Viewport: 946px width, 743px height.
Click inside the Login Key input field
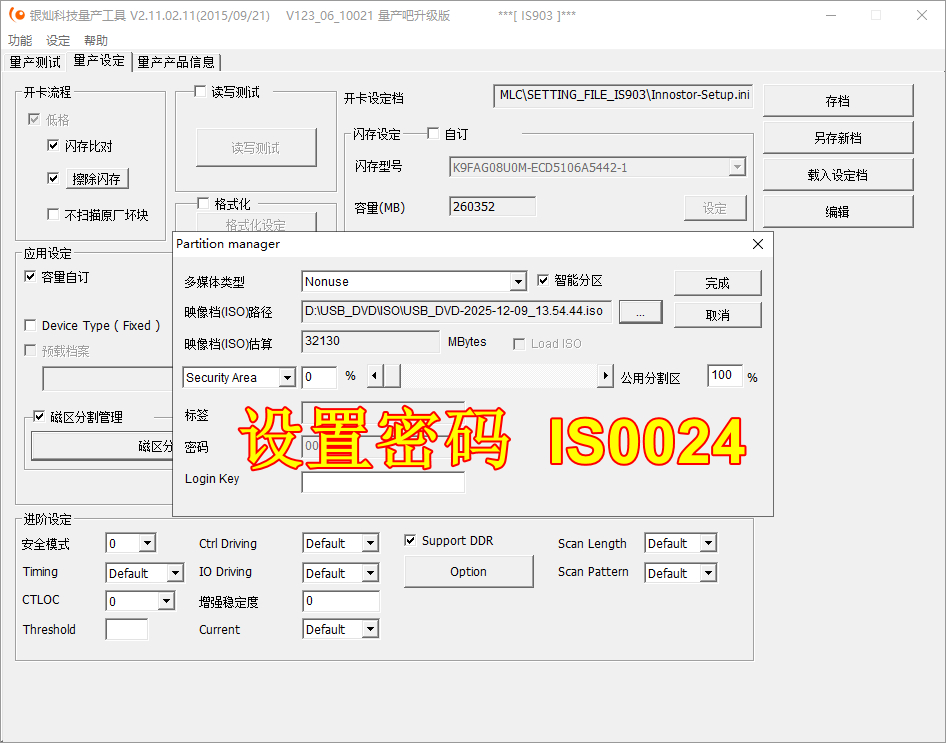[382, 482]
